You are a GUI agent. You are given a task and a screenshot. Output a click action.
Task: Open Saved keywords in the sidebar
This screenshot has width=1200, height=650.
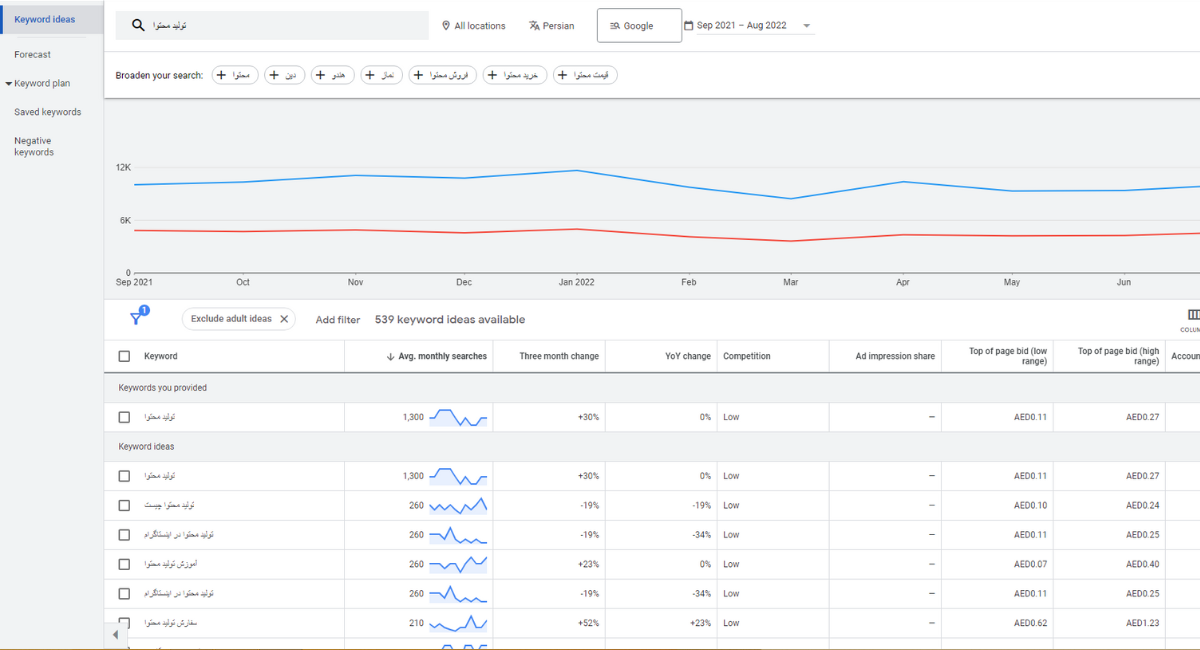(x=48, y=112)
